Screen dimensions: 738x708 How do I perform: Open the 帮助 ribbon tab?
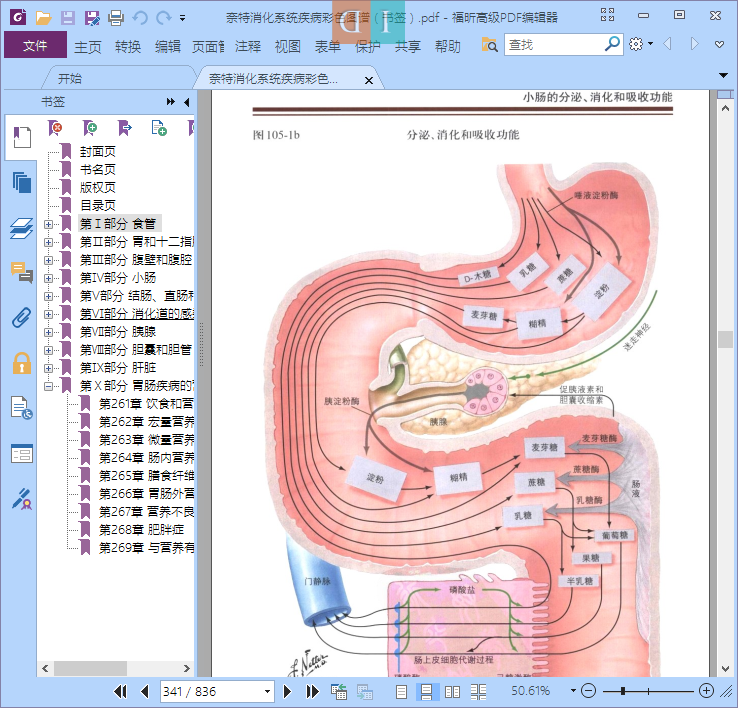(x=448, y=47)
